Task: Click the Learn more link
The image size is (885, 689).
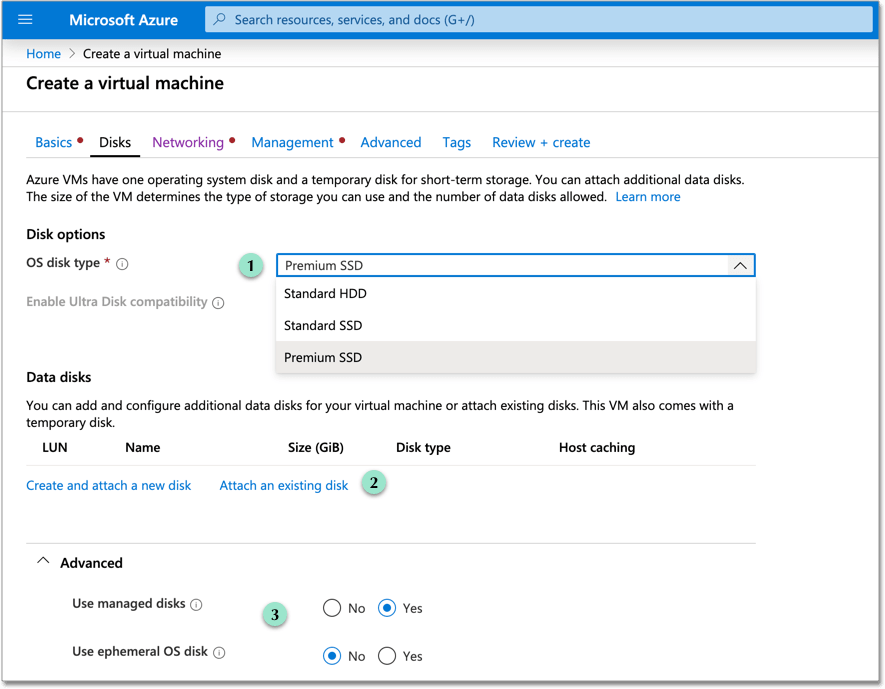Action: [647, 196]
